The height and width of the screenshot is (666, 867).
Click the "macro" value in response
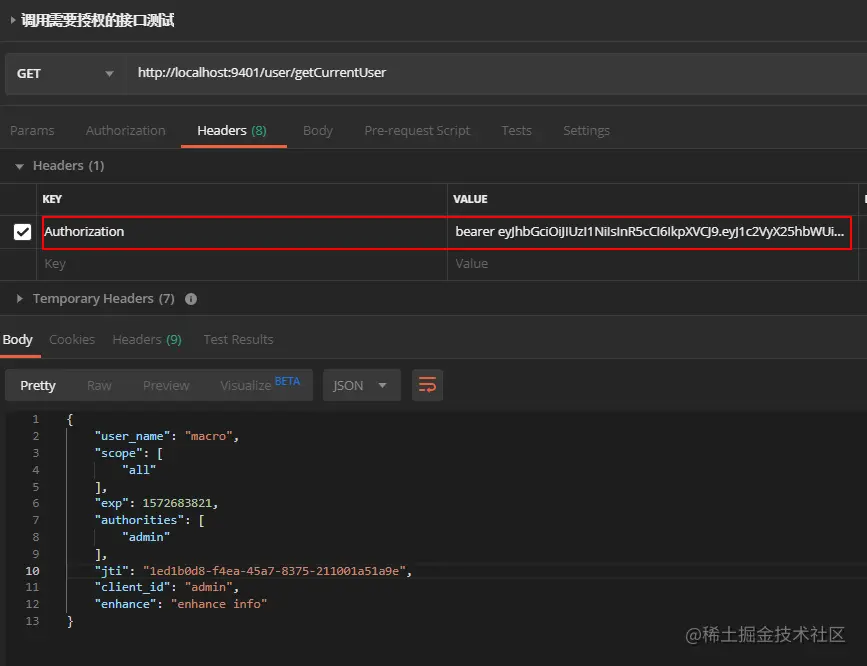point(208,436)
